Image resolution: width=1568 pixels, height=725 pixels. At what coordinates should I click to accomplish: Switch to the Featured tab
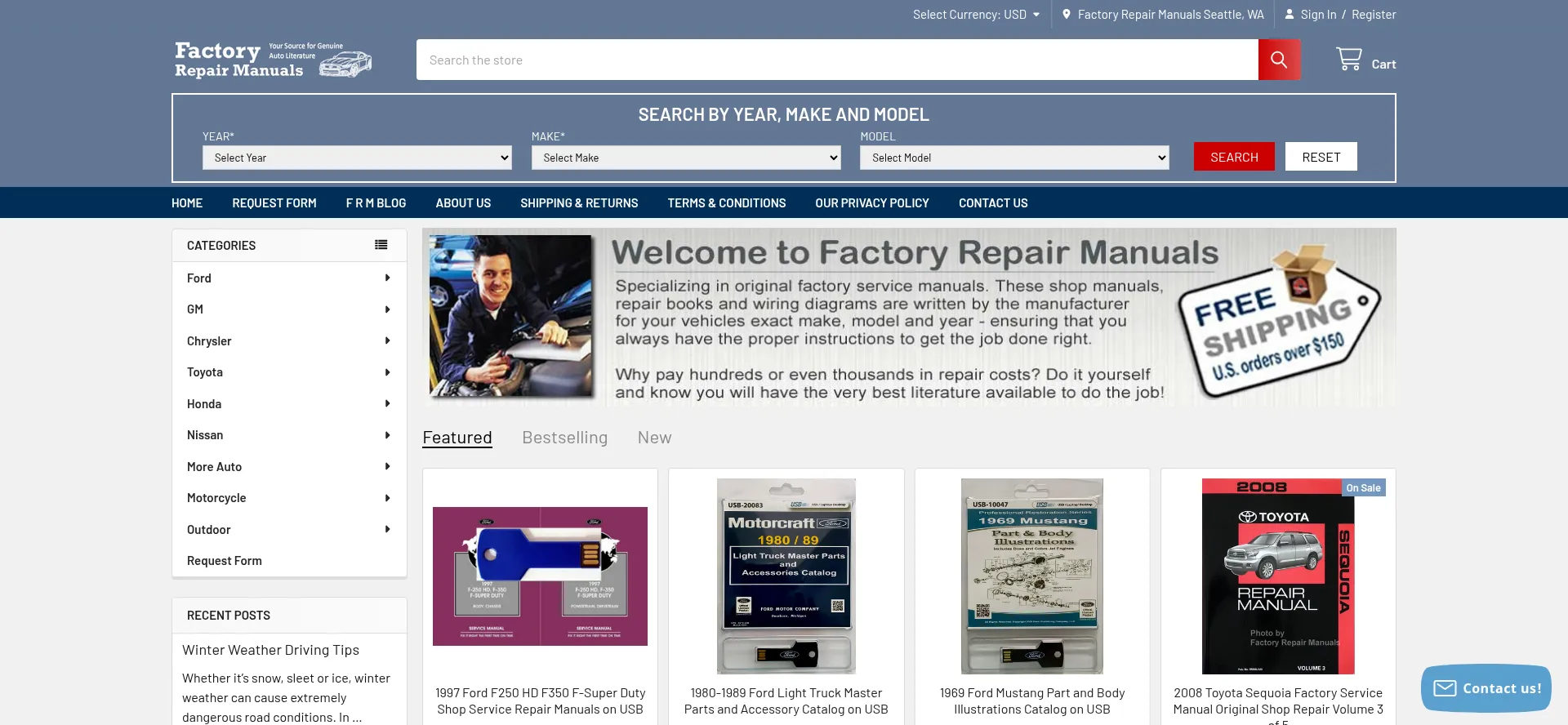pos(457,438)
